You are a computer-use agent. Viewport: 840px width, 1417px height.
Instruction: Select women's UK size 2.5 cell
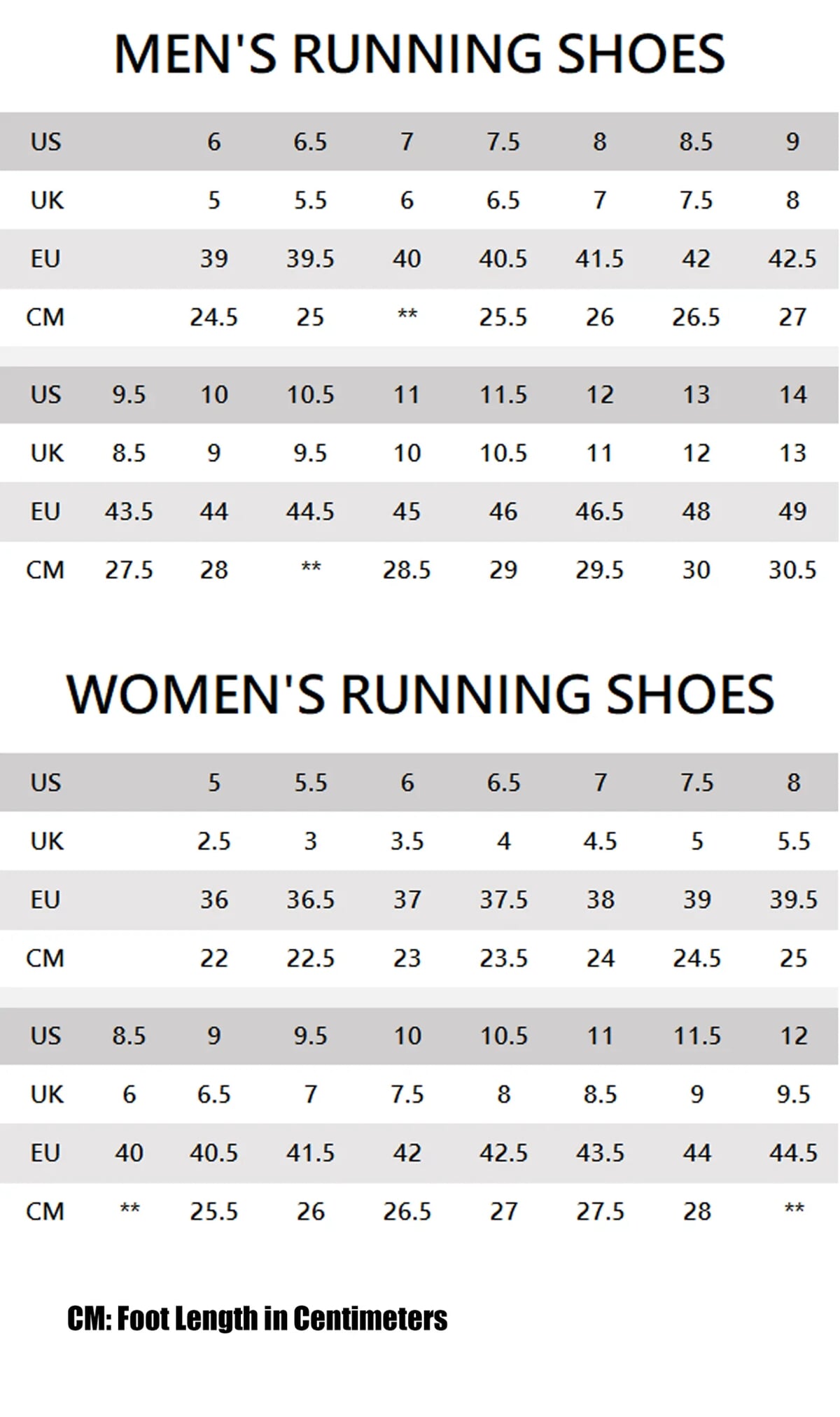click(x=213, y=841)
